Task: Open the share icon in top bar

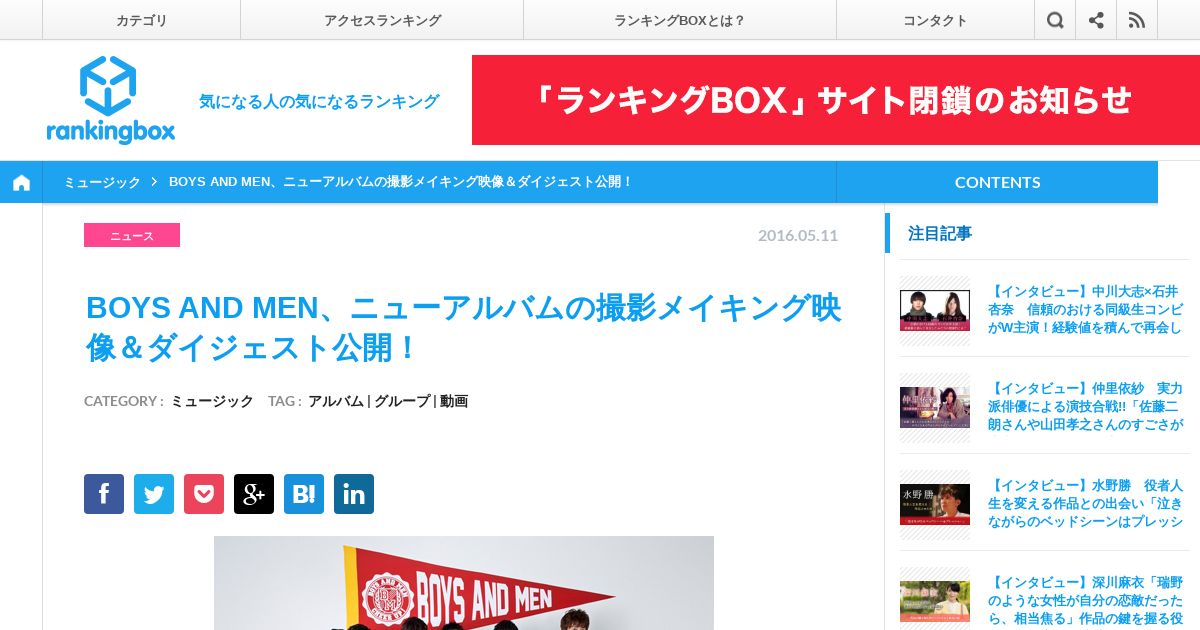Action: pyautogui.click(x=1096, y=20)
